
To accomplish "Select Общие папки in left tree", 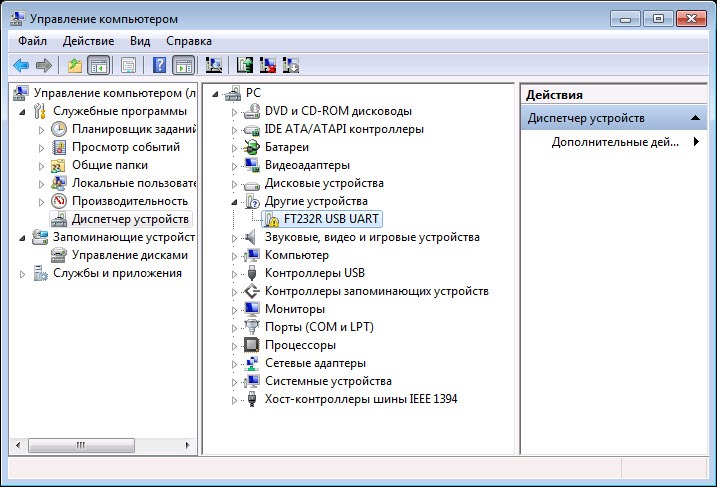I will point(110,165).
